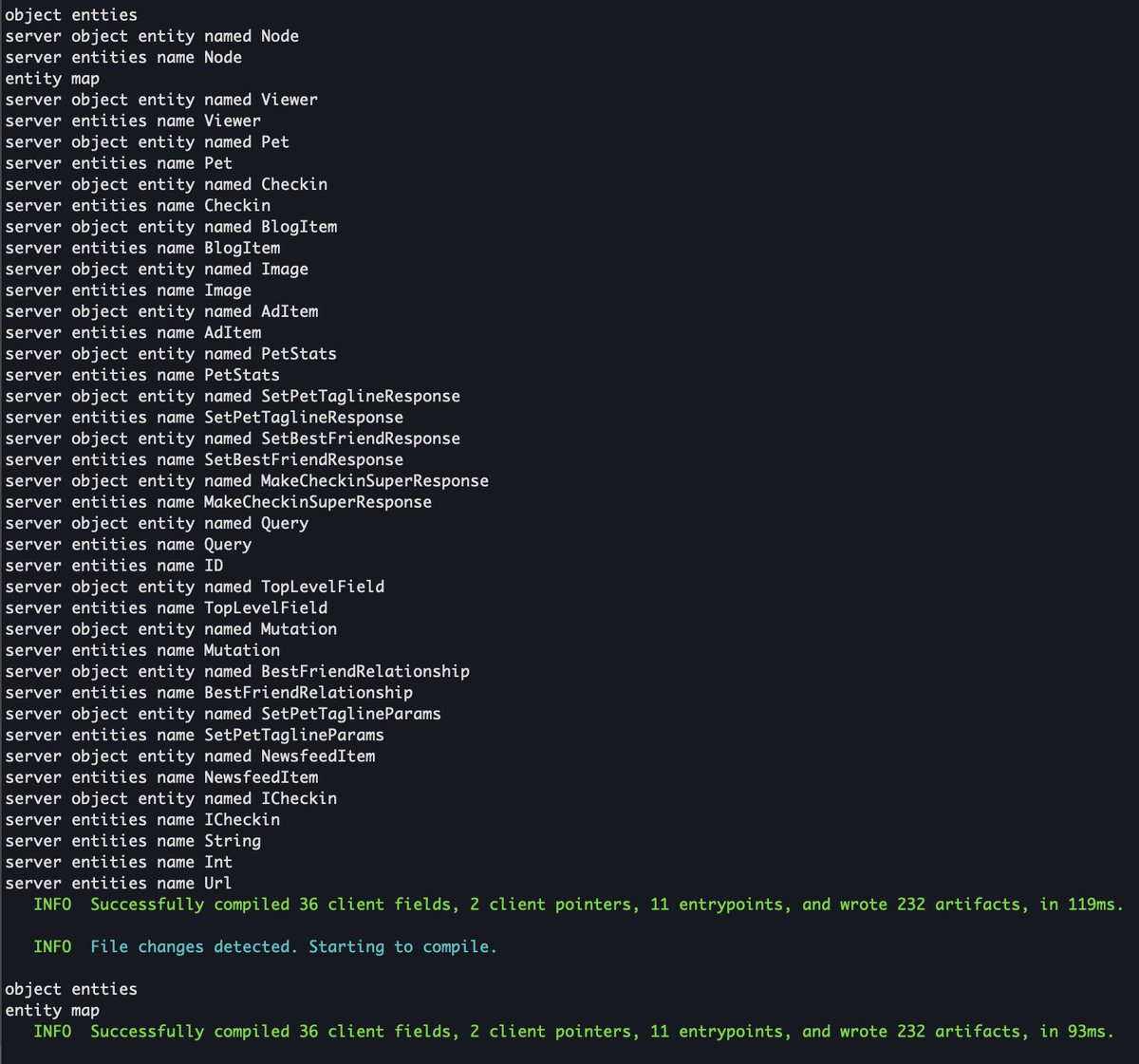Click the line 'server object entity named PetStats'

(171, 354)
